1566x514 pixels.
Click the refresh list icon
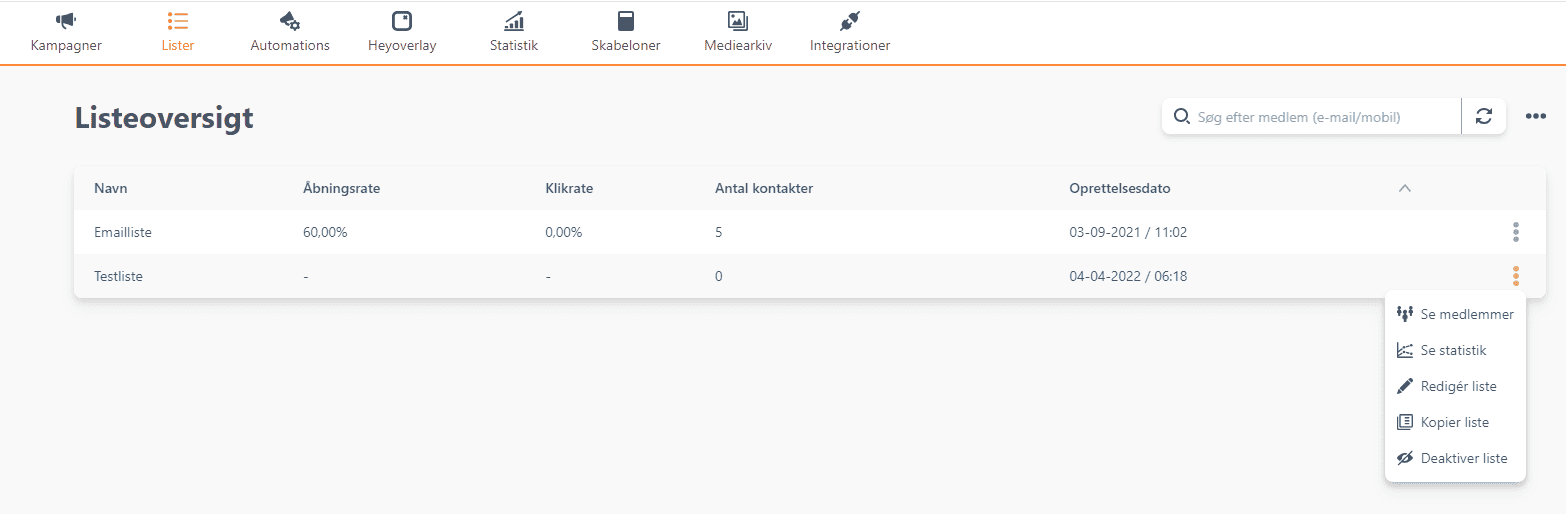1484,117
